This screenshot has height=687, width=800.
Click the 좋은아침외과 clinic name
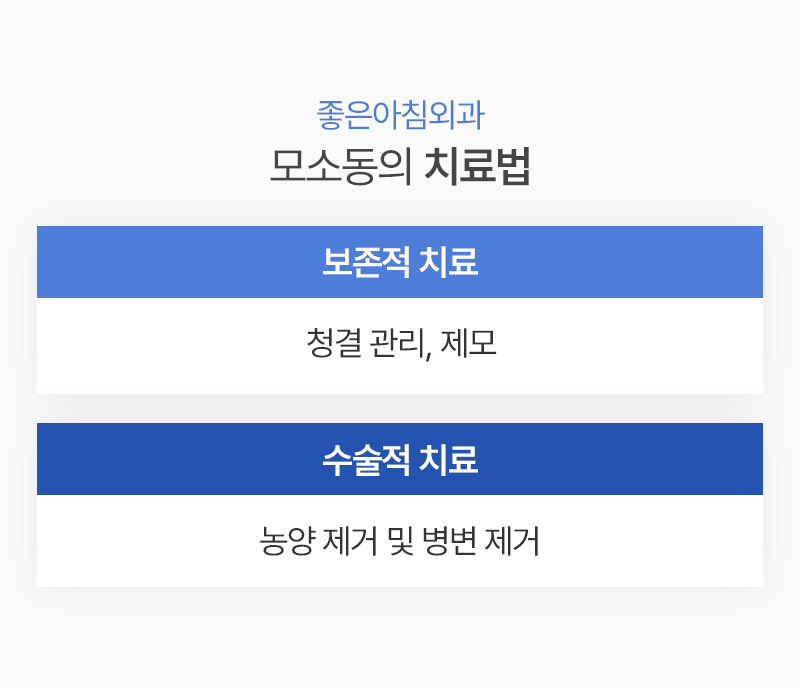pos(400,116)
